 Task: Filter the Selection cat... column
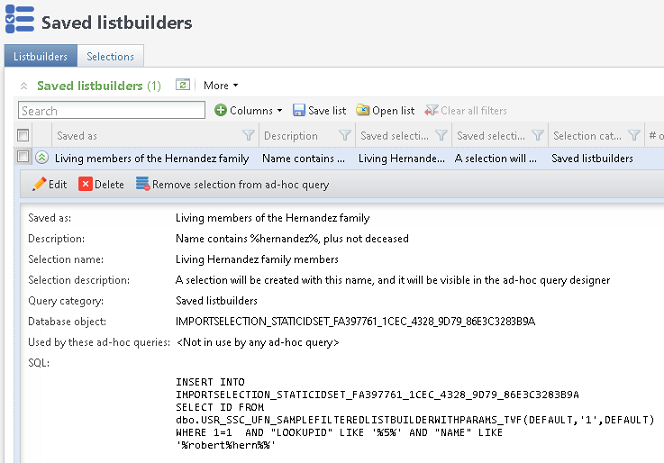[x=634, y=136]
